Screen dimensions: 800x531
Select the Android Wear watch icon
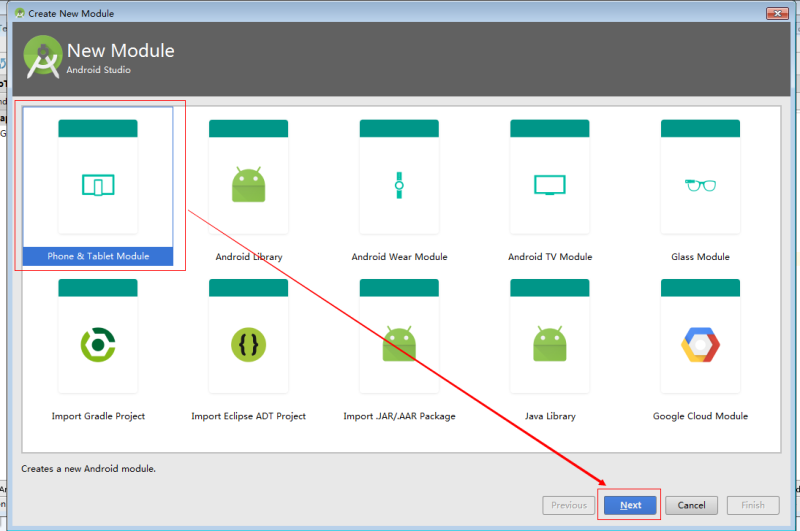[x=399, y=185]
